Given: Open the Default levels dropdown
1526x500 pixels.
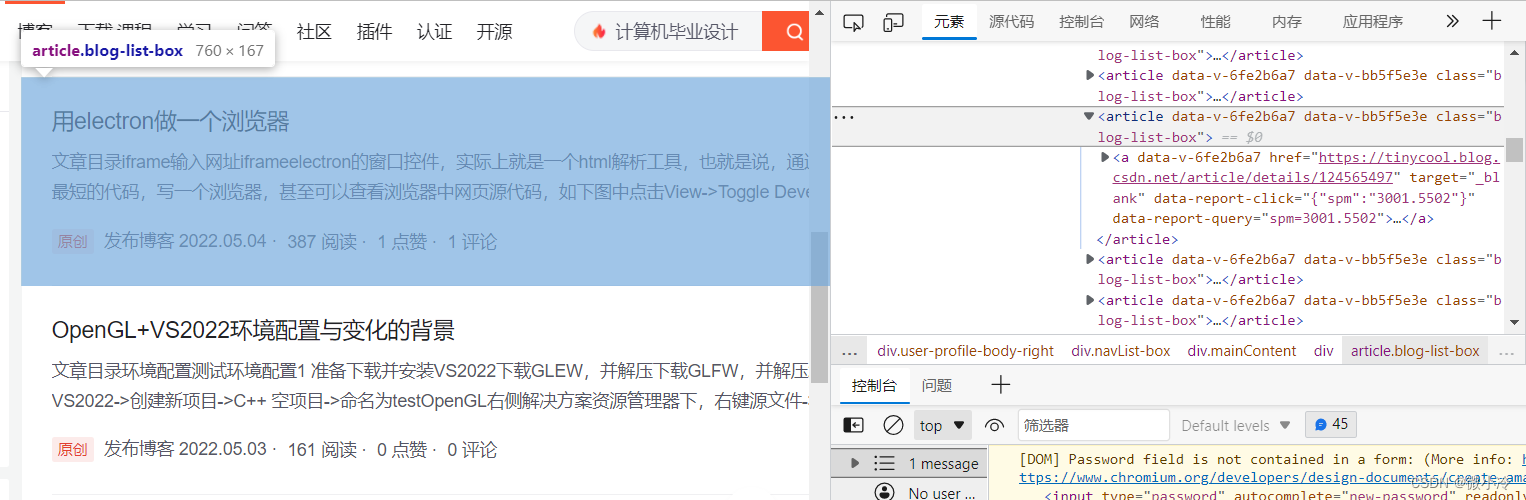Looking at the screenshot, I should 1236,425.
